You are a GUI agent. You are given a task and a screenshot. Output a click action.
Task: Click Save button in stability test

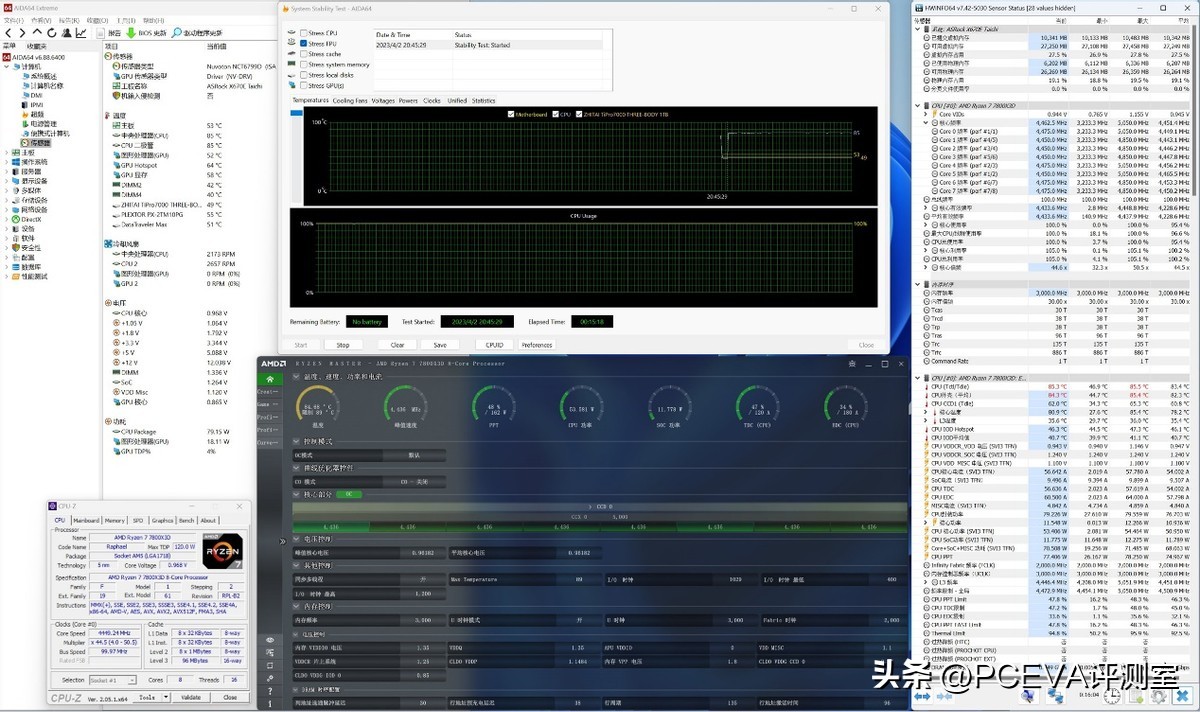coord(440,345)
